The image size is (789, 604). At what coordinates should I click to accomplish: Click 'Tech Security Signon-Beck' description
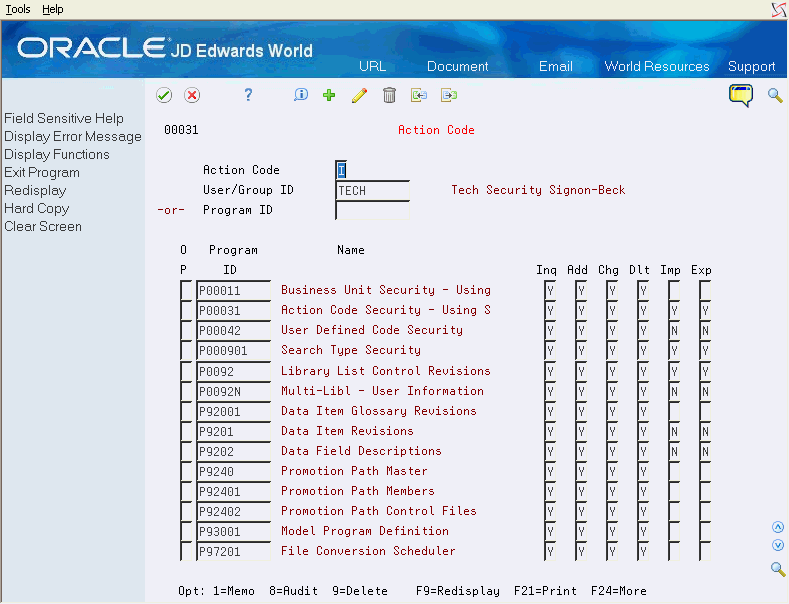(x=538, y=190)
